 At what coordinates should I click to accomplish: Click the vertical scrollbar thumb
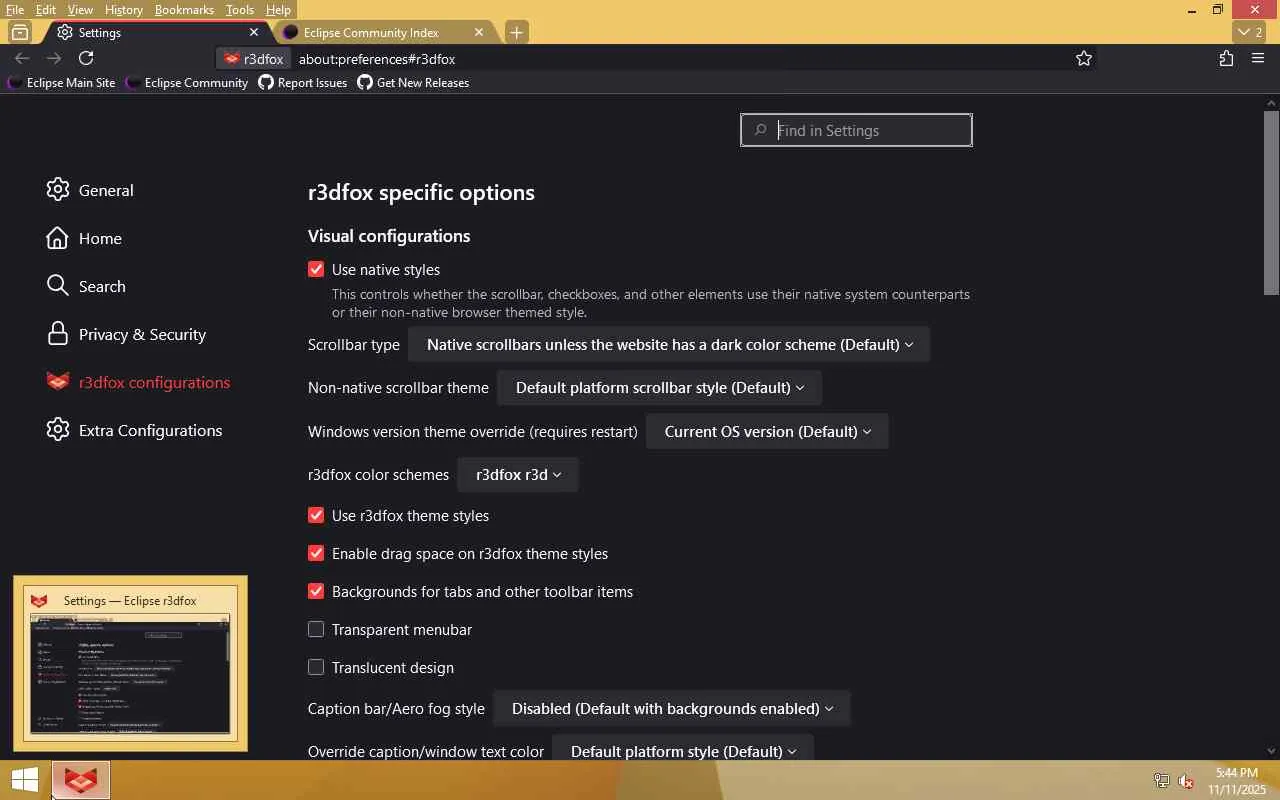1271,202
